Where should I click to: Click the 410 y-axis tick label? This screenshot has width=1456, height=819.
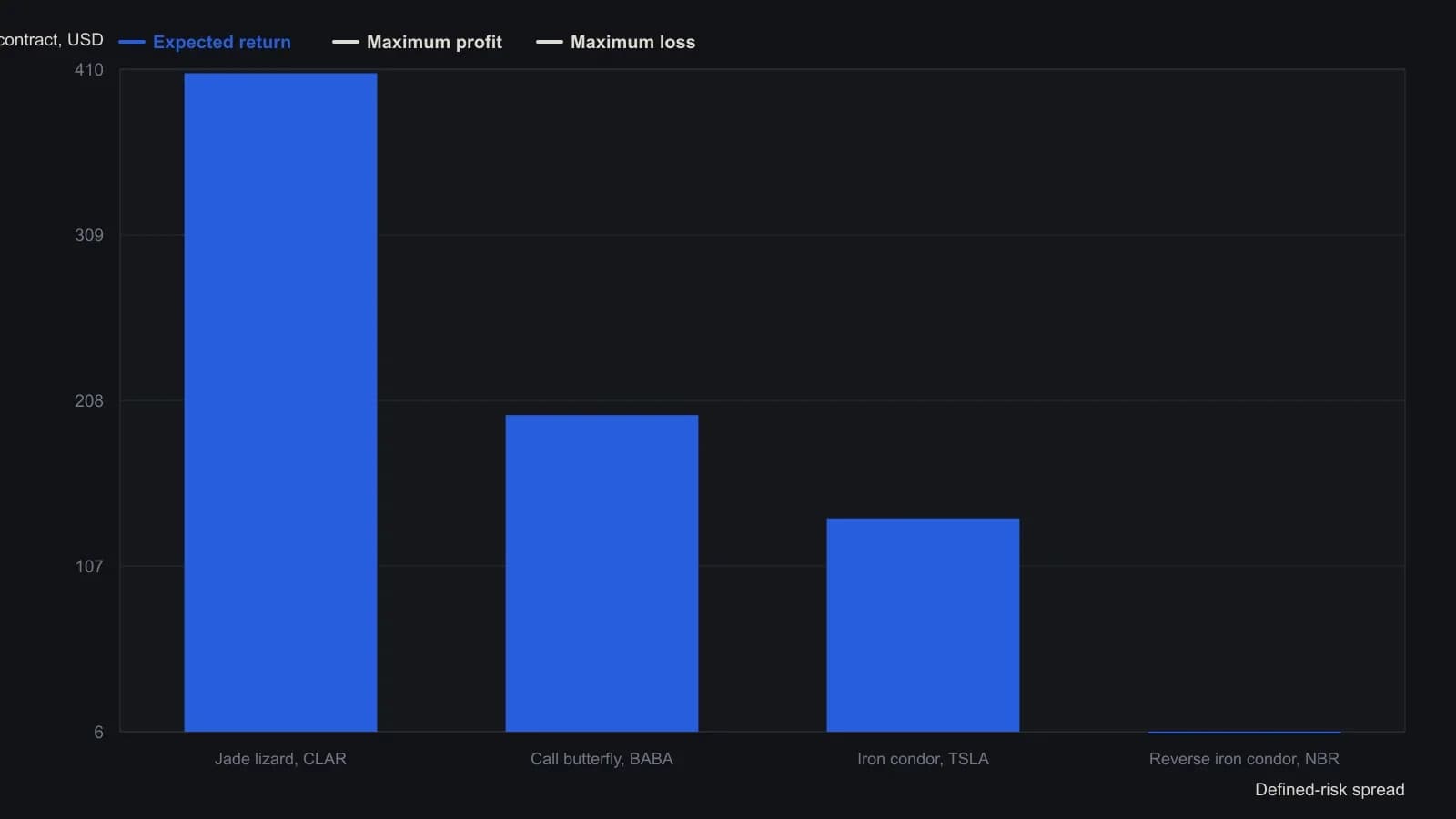(89, 70)
